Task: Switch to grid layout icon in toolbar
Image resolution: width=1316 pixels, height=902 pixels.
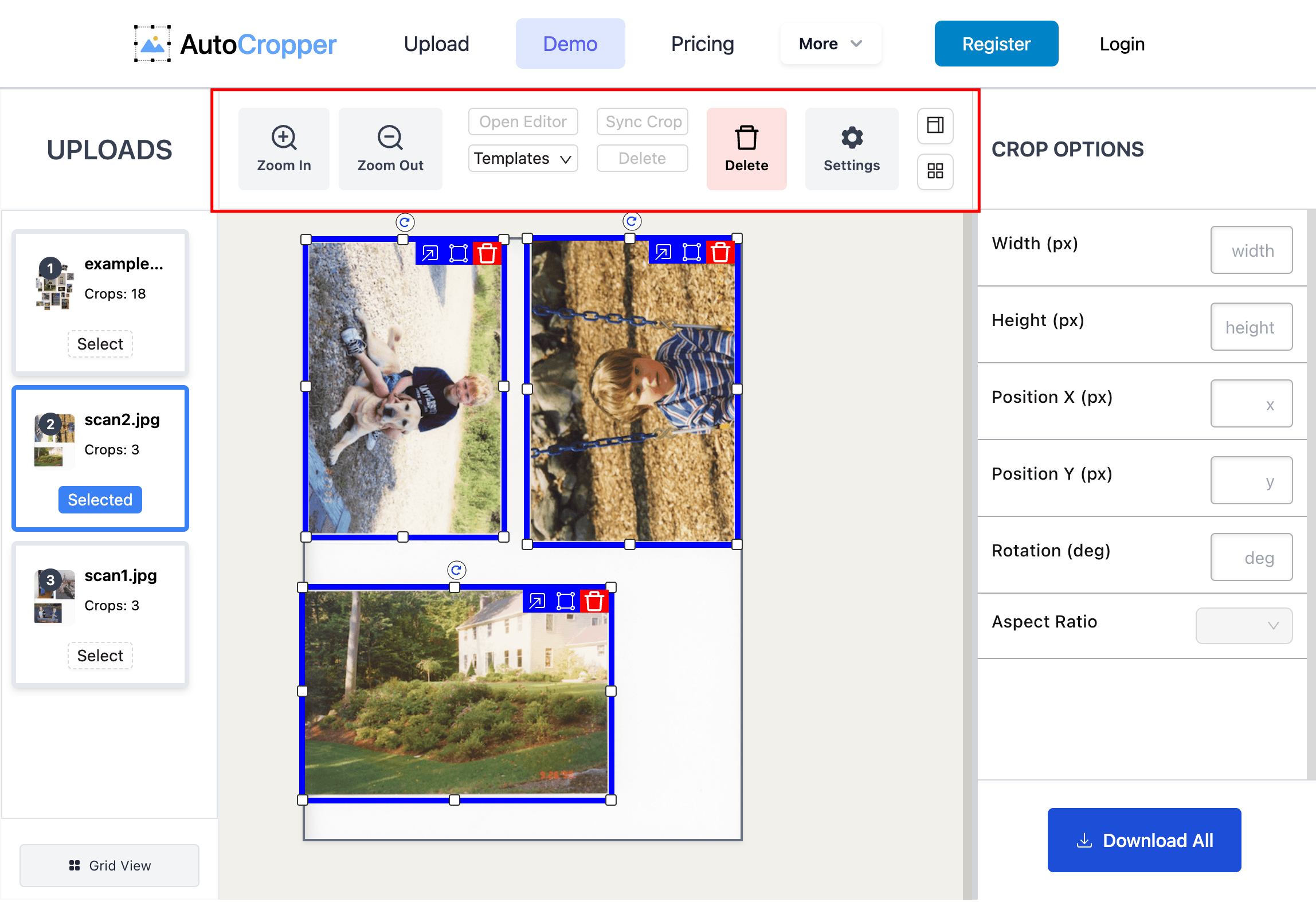Action: click(935, 172)
